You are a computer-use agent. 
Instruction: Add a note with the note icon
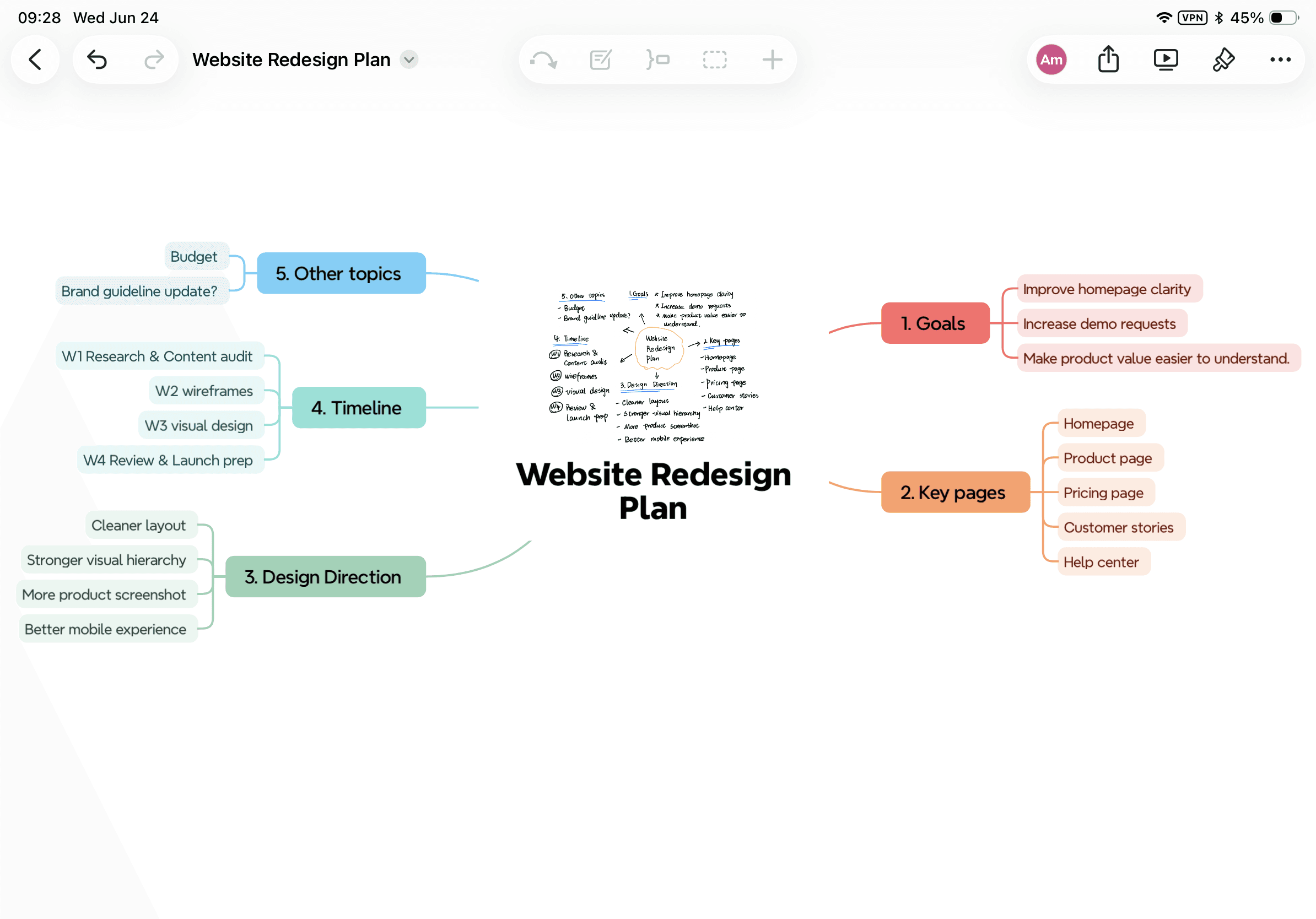point(600,60)
